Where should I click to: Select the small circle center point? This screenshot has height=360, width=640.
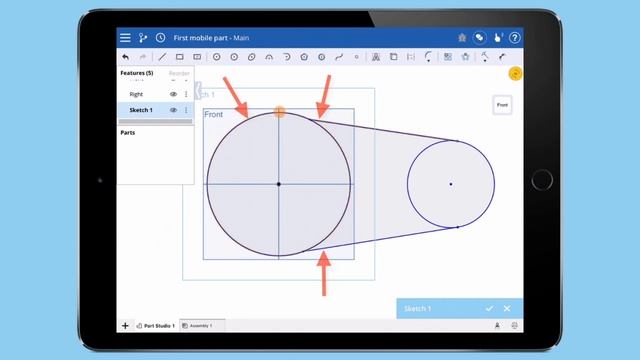[x=451, y=184]
